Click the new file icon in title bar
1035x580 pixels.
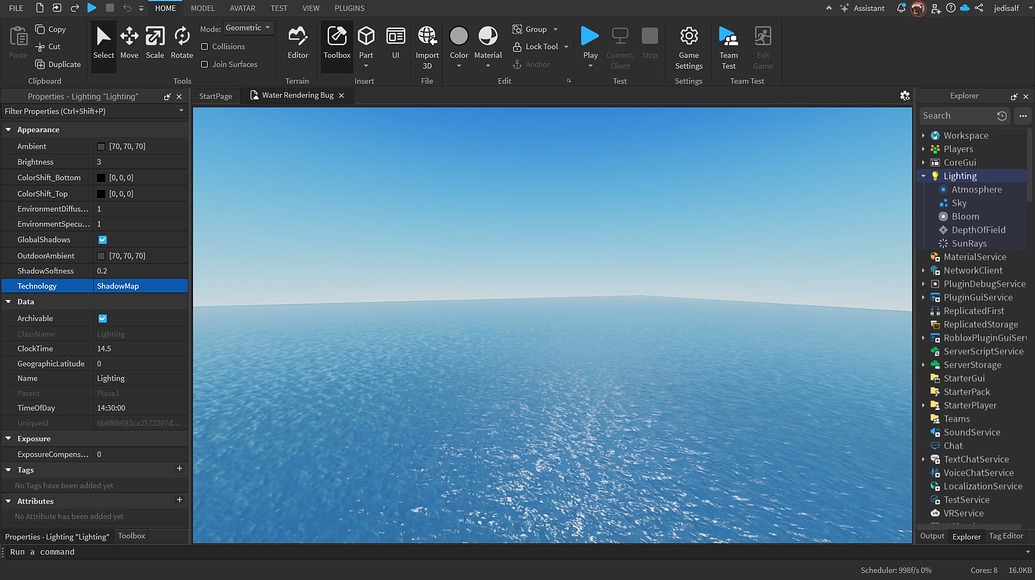(40, 8)
